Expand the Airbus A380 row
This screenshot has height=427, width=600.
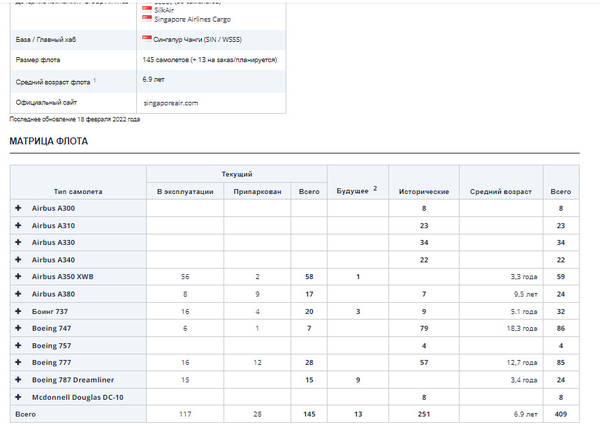pos(18,294)
